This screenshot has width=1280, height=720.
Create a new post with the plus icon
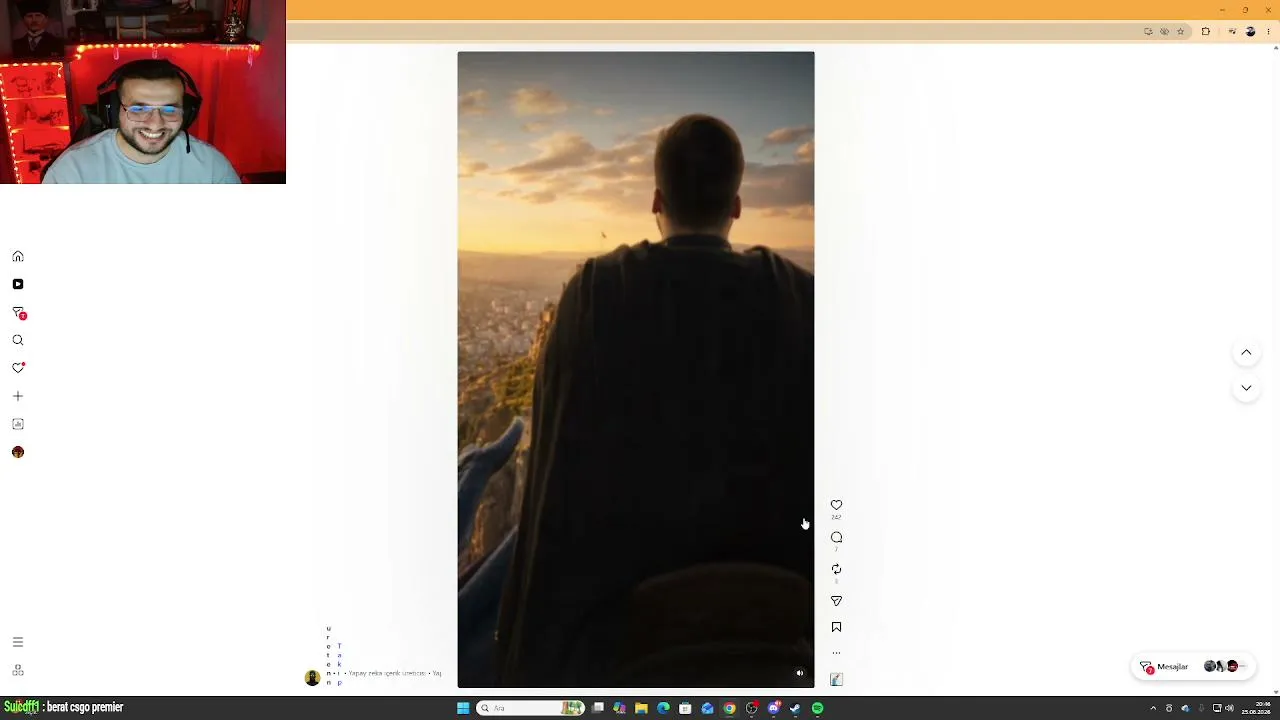pyautogui.click(x=18, y=396)
